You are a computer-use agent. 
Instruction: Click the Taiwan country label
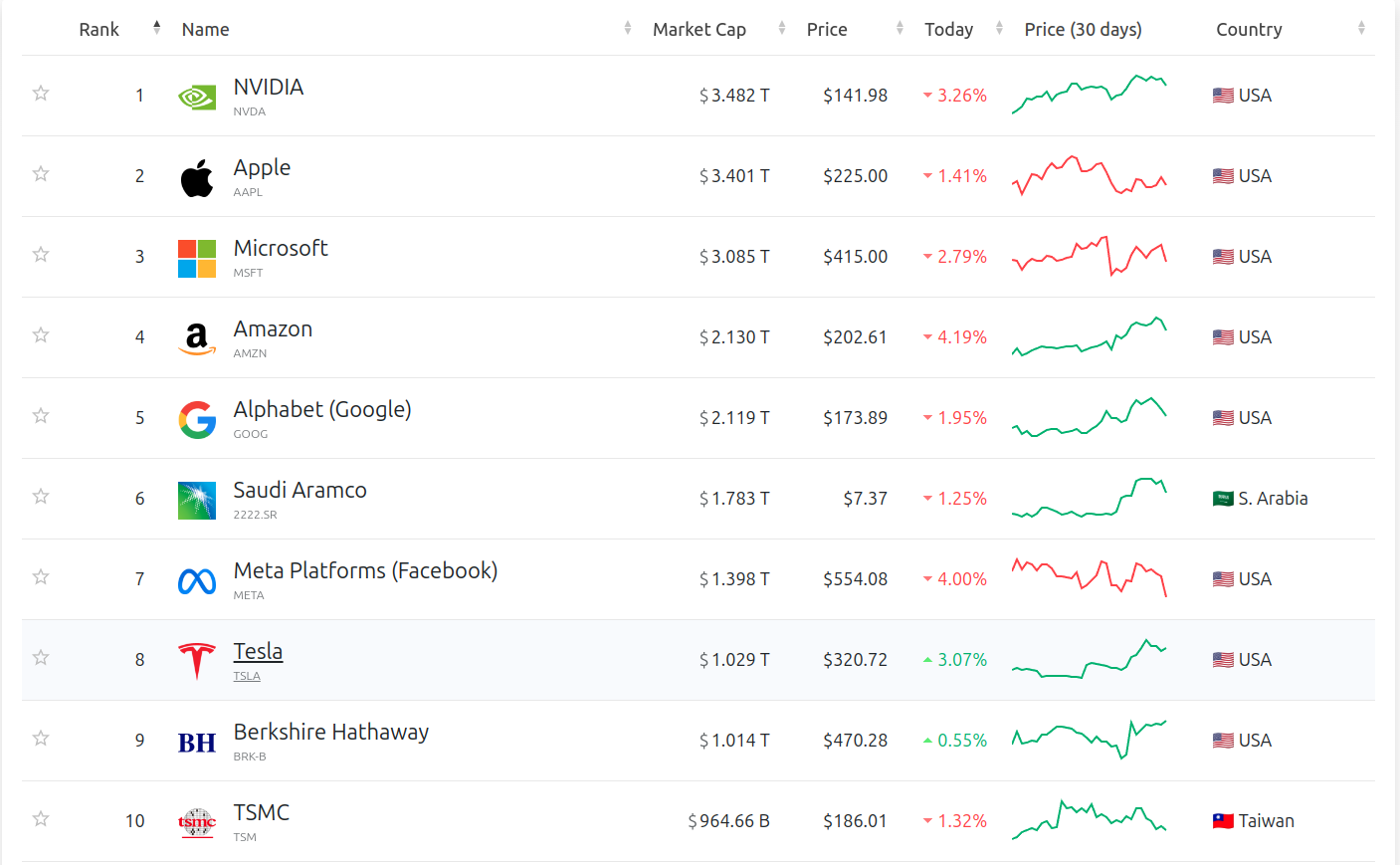pyautogui.click(x=1266, y=821)
